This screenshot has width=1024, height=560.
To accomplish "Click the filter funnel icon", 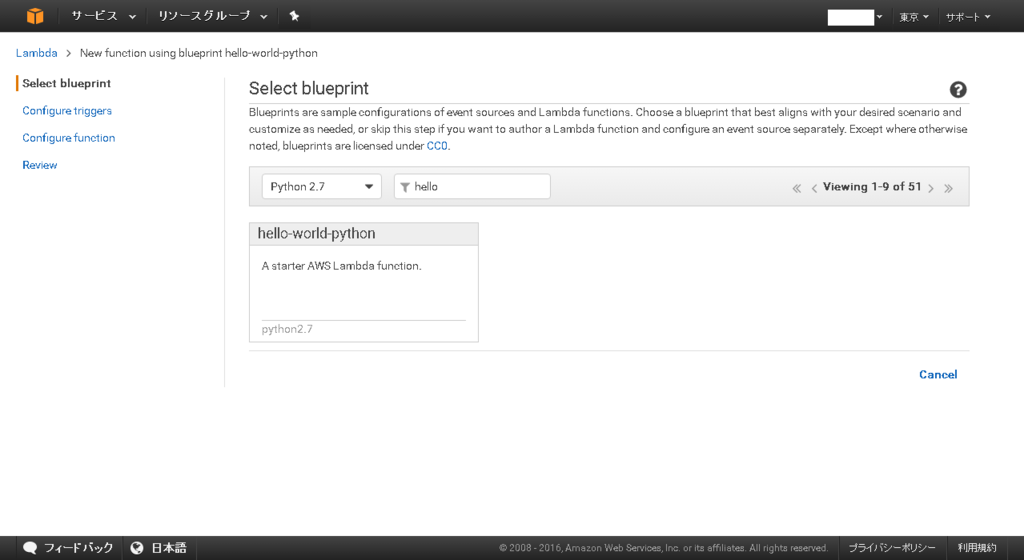I will tap(405, 187).
